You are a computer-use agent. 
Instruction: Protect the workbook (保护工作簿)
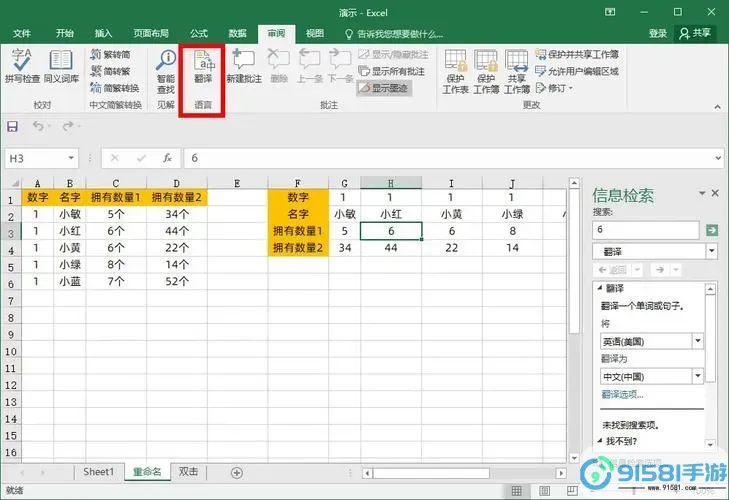click(x=486, y=71)
